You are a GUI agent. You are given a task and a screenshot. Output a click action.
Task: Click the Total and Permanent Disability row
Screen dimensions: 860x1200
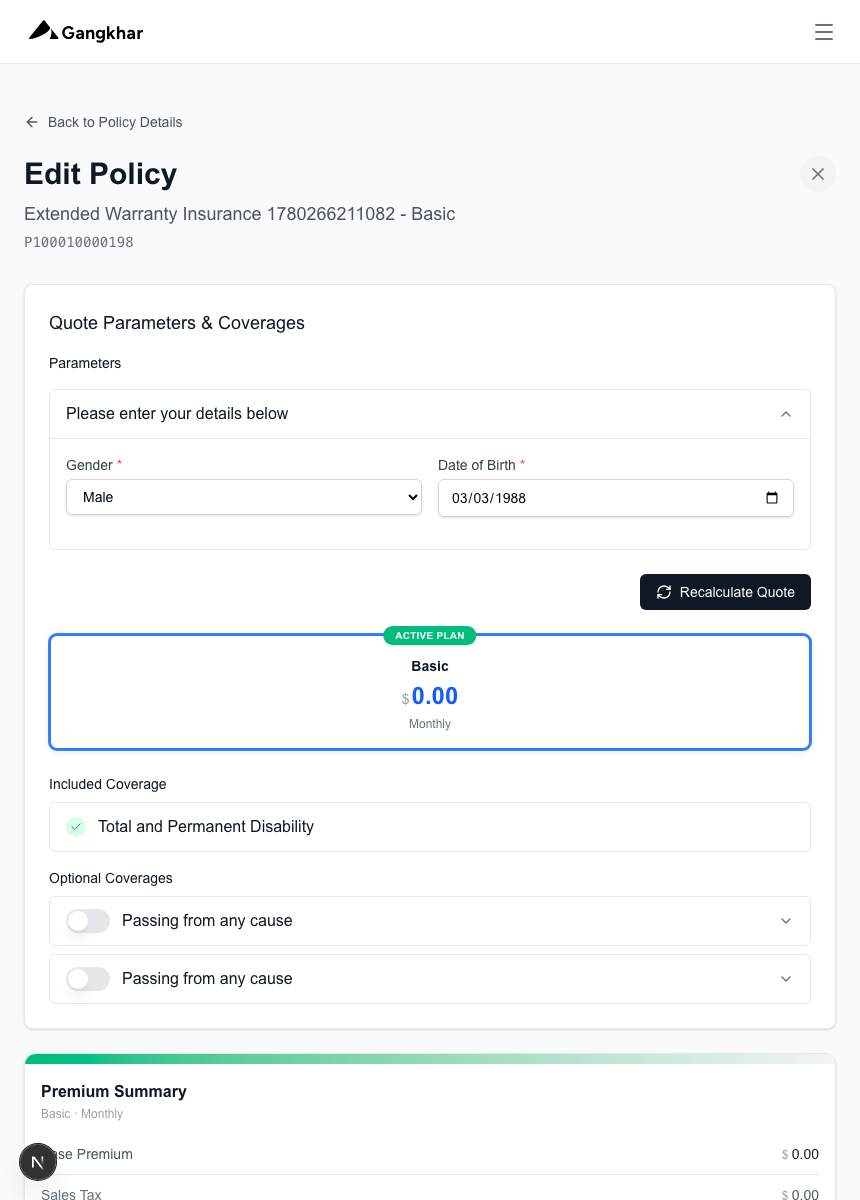(430, 827)
